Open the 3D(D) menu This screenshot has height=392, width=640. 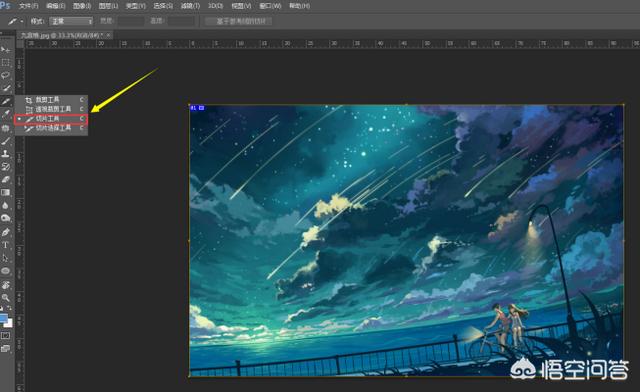(216, 6)
